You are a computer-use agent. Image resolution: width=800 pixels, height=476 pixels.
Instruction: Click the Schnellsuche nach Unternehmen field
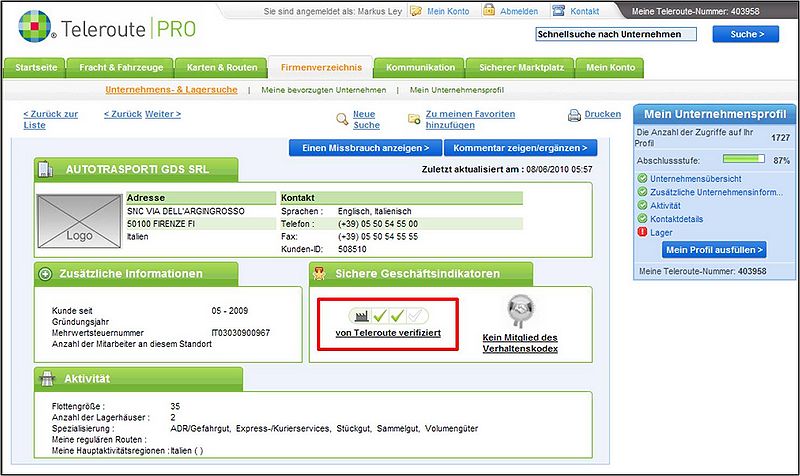coord(616,34)
